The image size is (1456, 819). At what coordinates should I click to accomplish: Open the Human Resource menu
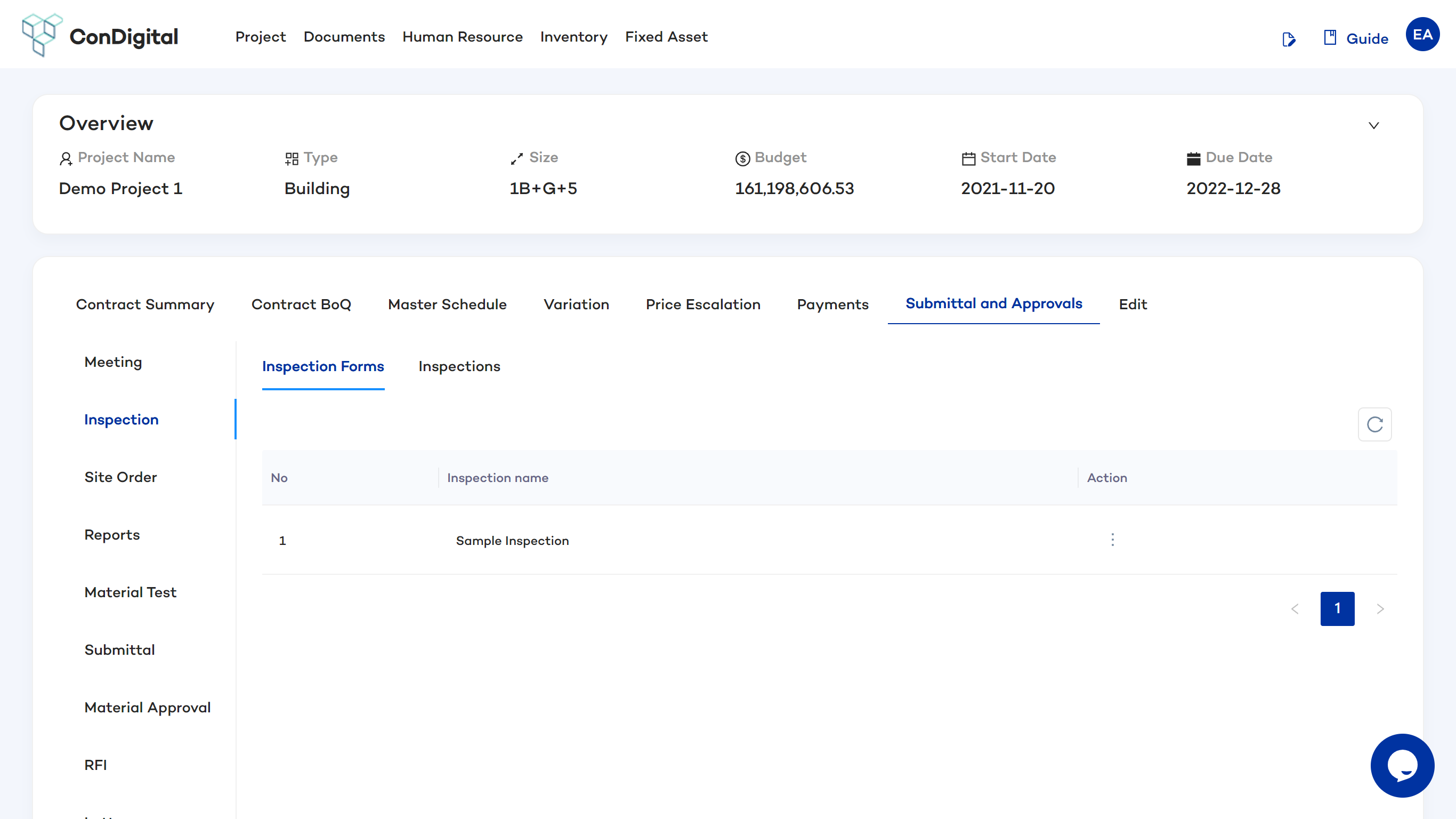click(x=462, y=37)
